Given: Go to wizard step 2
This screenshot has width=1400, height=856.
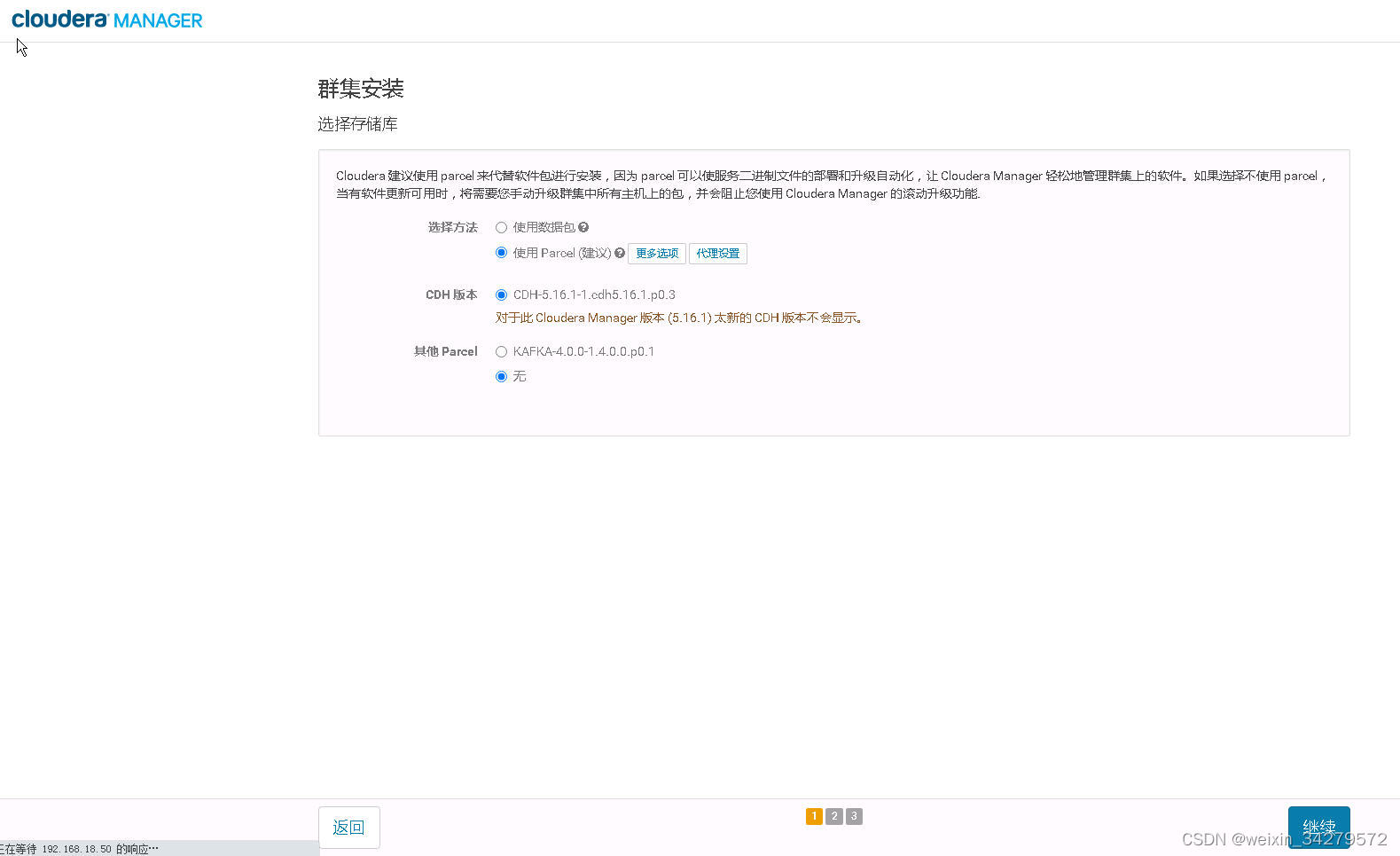Looking at the screenshot, I should (834, 816).
